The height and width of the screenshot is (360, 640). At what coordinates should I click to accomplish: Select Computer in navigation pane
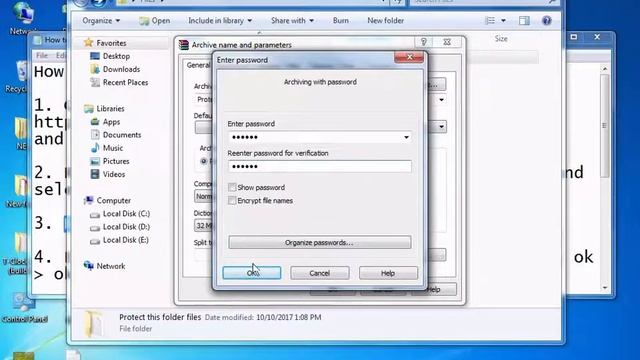[113, 200]
